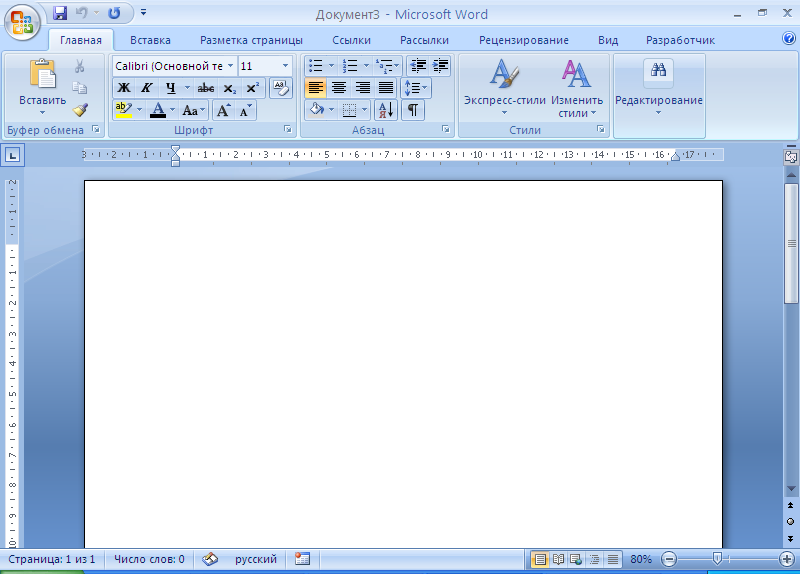
Task: Align text left
Action: pos(315,88)
